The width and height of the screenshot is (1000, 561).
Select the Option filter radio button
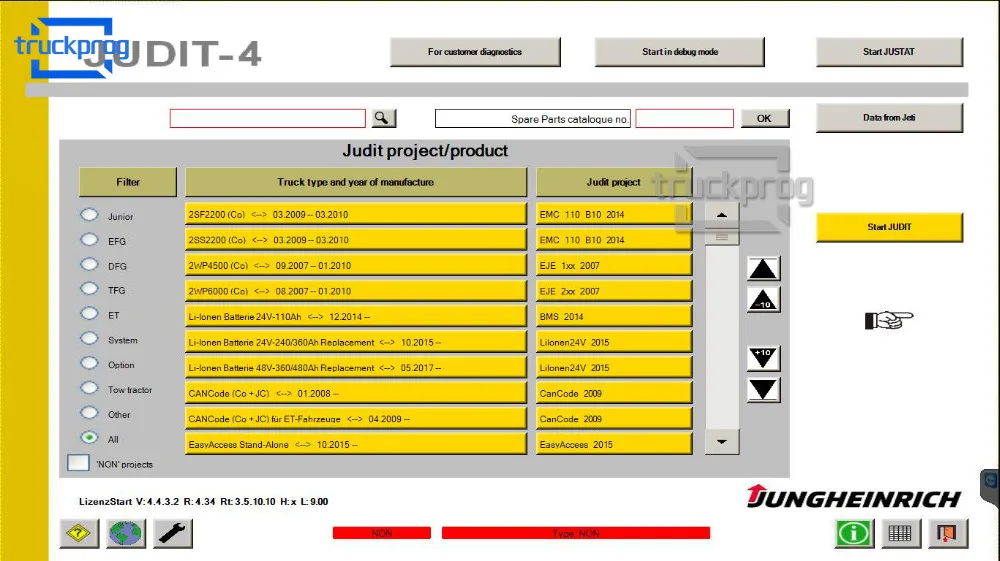click(89, 363)
